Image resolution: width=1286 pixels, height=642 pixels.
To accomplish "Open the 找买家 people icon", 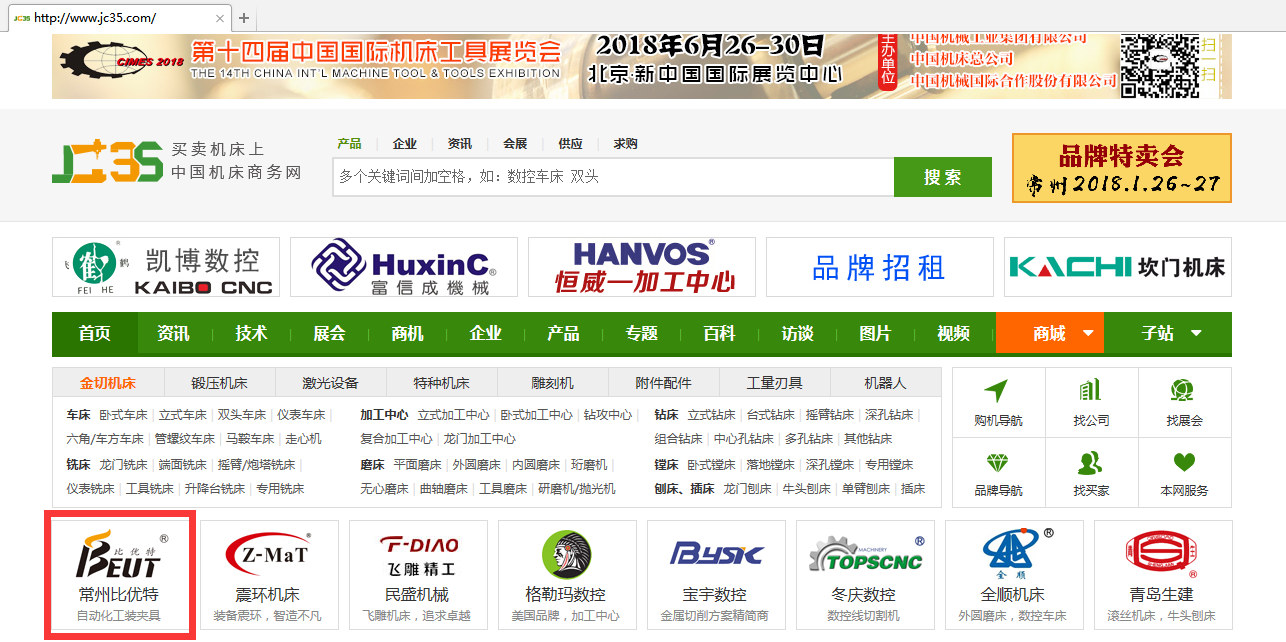I will (x=1090, y=463).
